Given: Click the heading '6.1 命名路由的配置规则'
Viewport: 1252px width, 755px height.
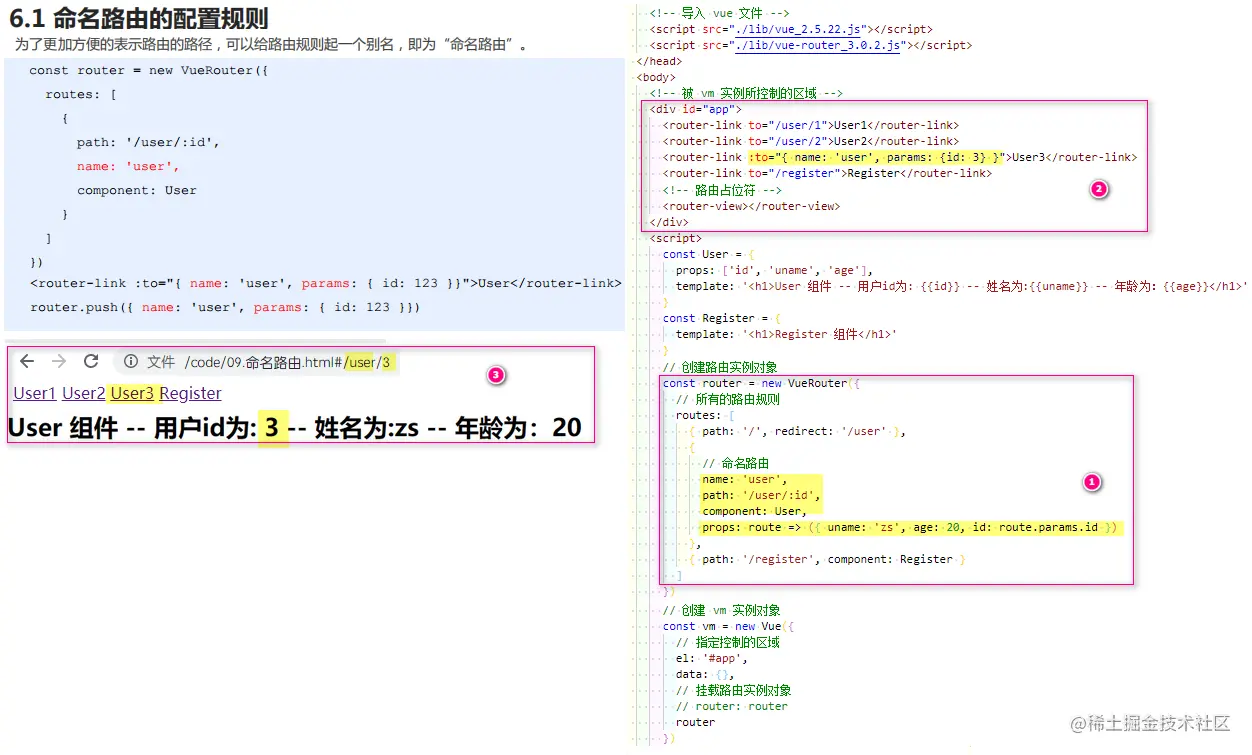Looking at the screenshot, I should (139, 18).
